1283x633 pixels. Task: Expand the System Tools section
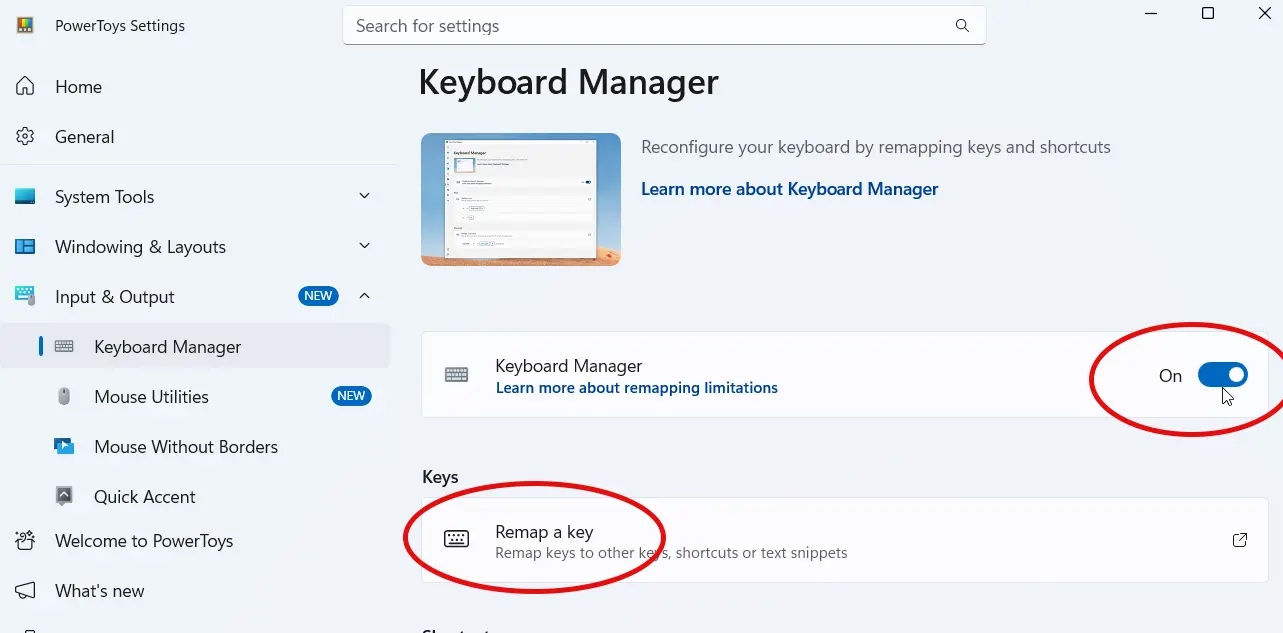click(364, 197)
